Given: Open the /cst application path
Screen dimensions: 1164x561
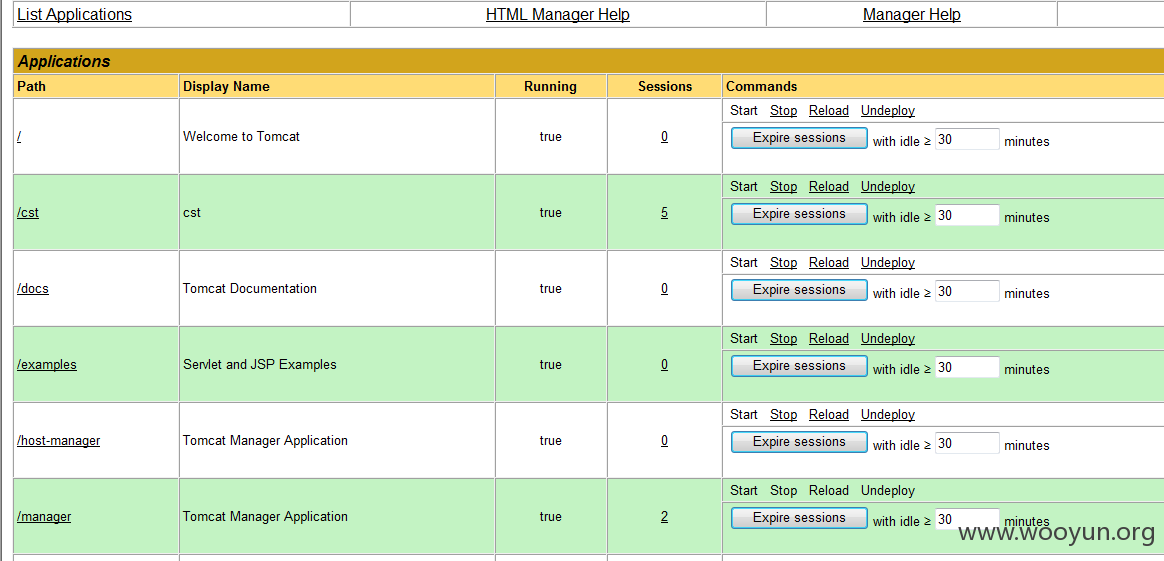Looking at the screenshot, I should tap(27, 213).
